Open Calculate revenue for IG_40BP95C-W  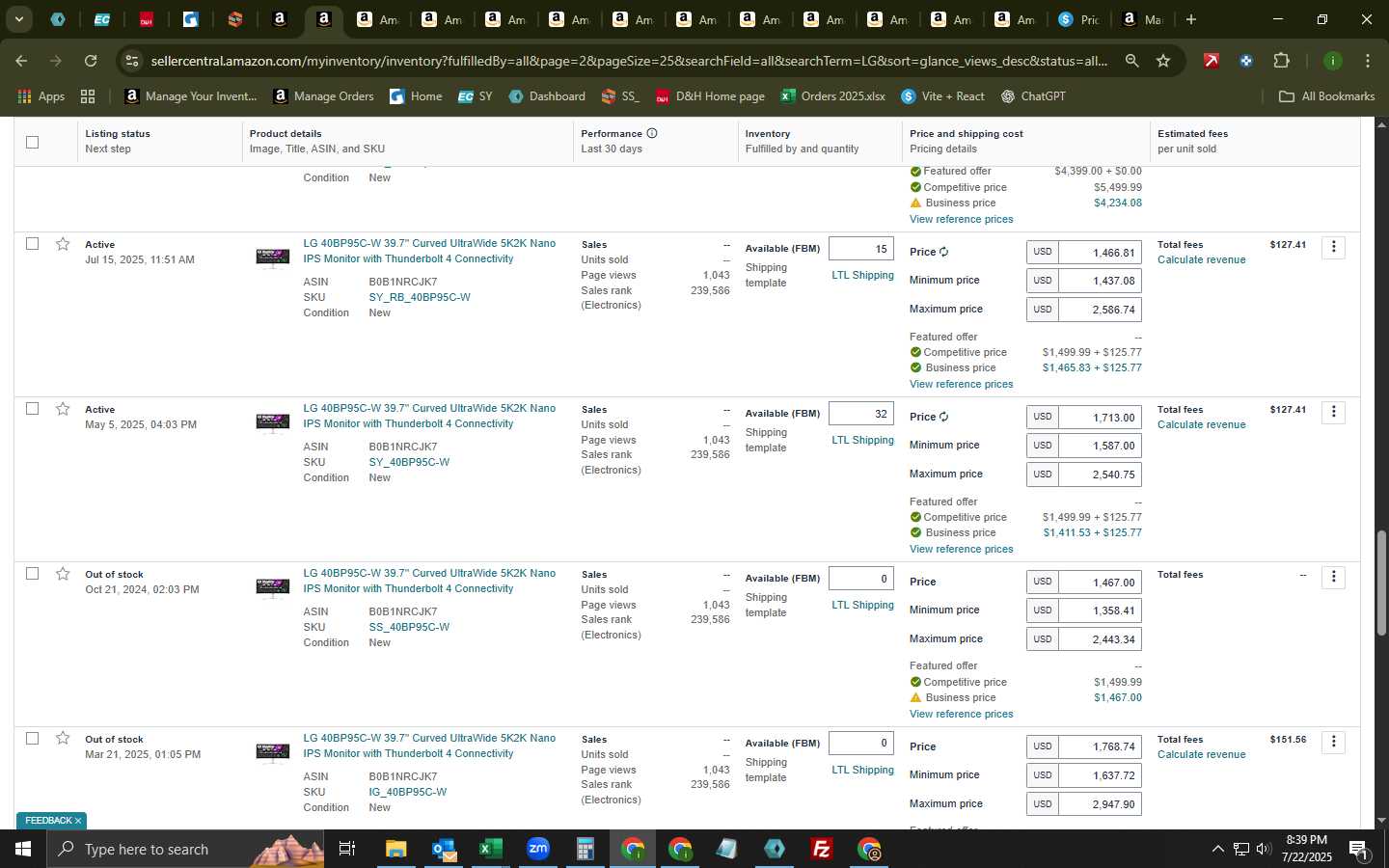[x=1201, y=754]
